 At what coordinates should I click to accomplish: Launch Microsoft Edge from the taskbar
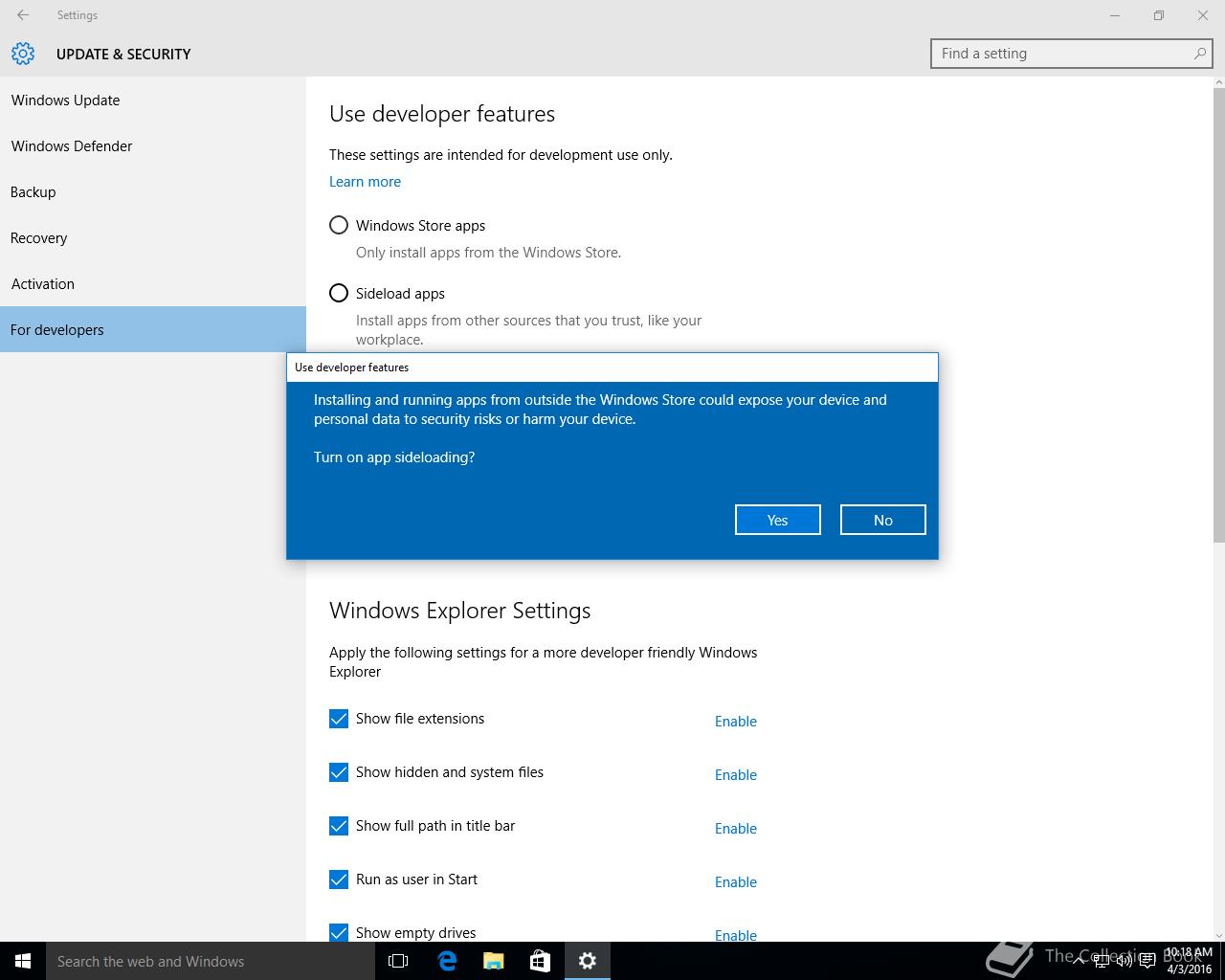pos(446,961)
